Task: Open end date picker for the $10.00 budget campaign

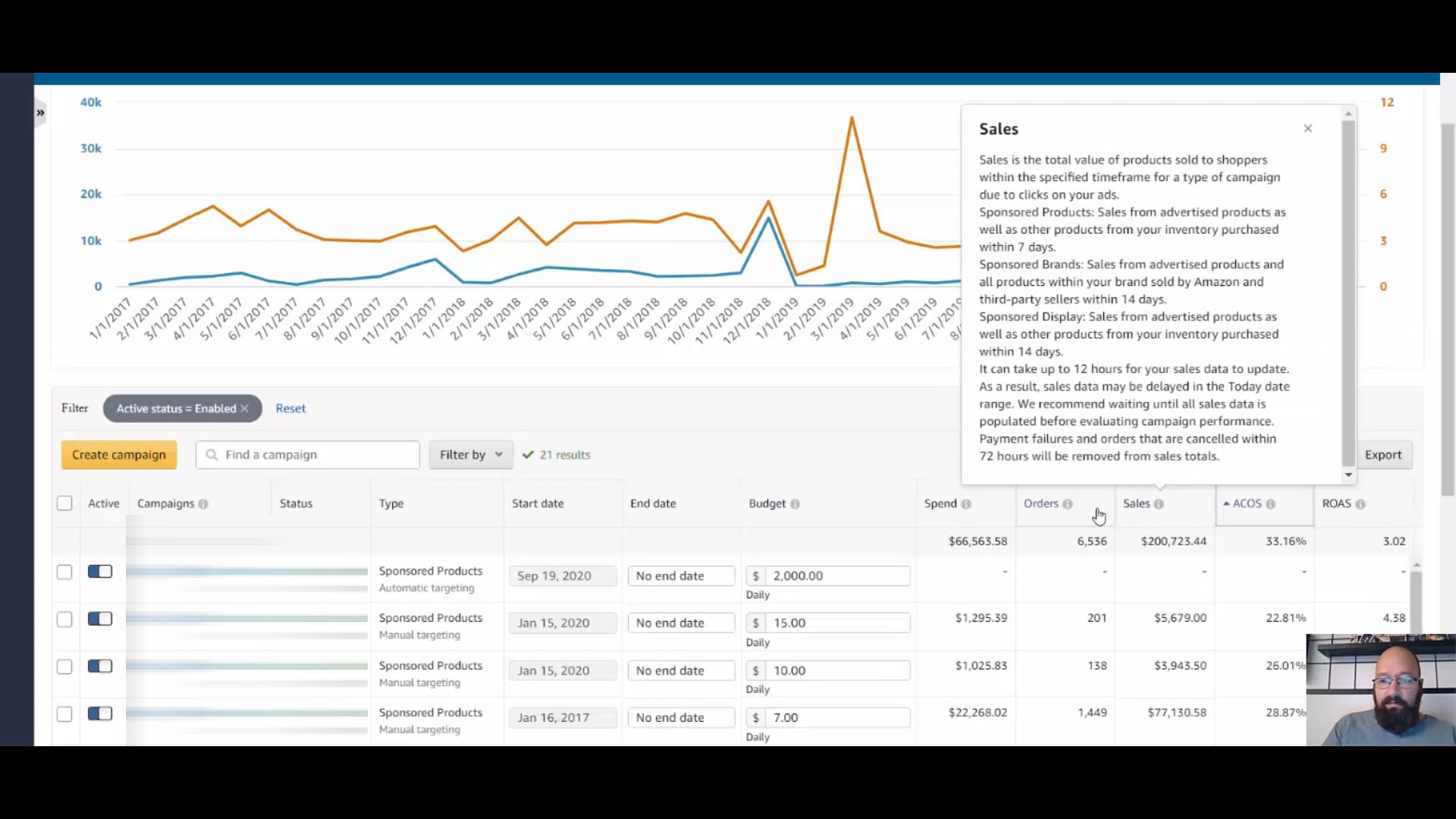Action: coord(681,671)
